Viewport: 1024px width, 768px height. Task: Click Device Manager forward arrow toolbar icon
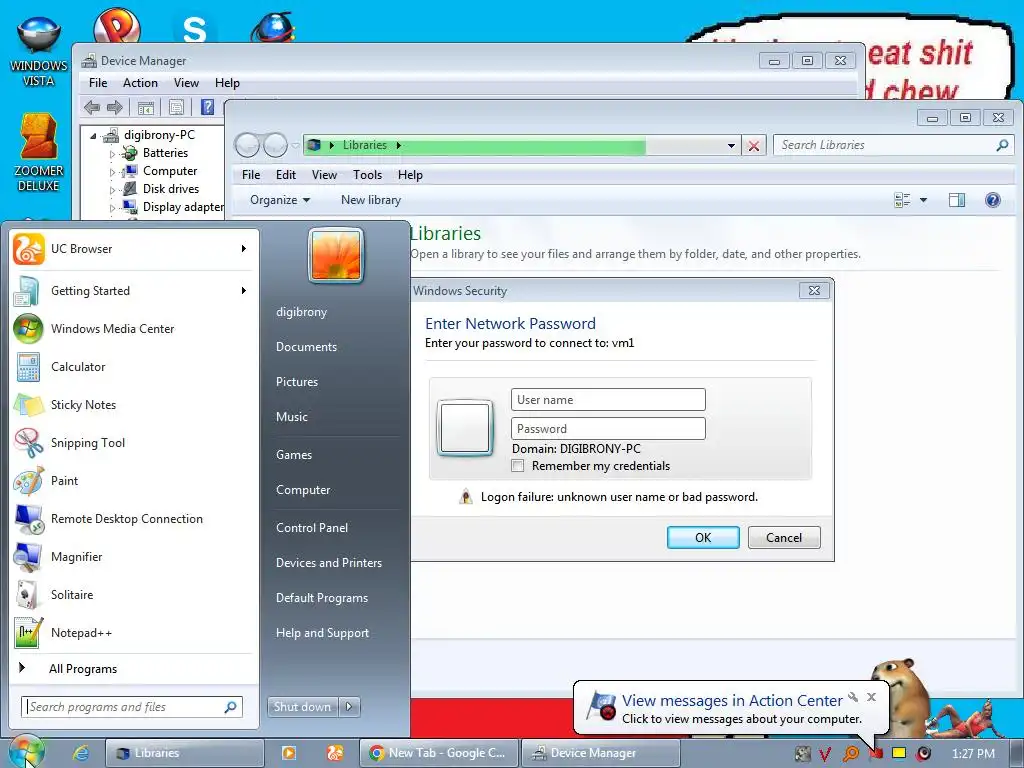pyautogui.click(x=115, y=107)
